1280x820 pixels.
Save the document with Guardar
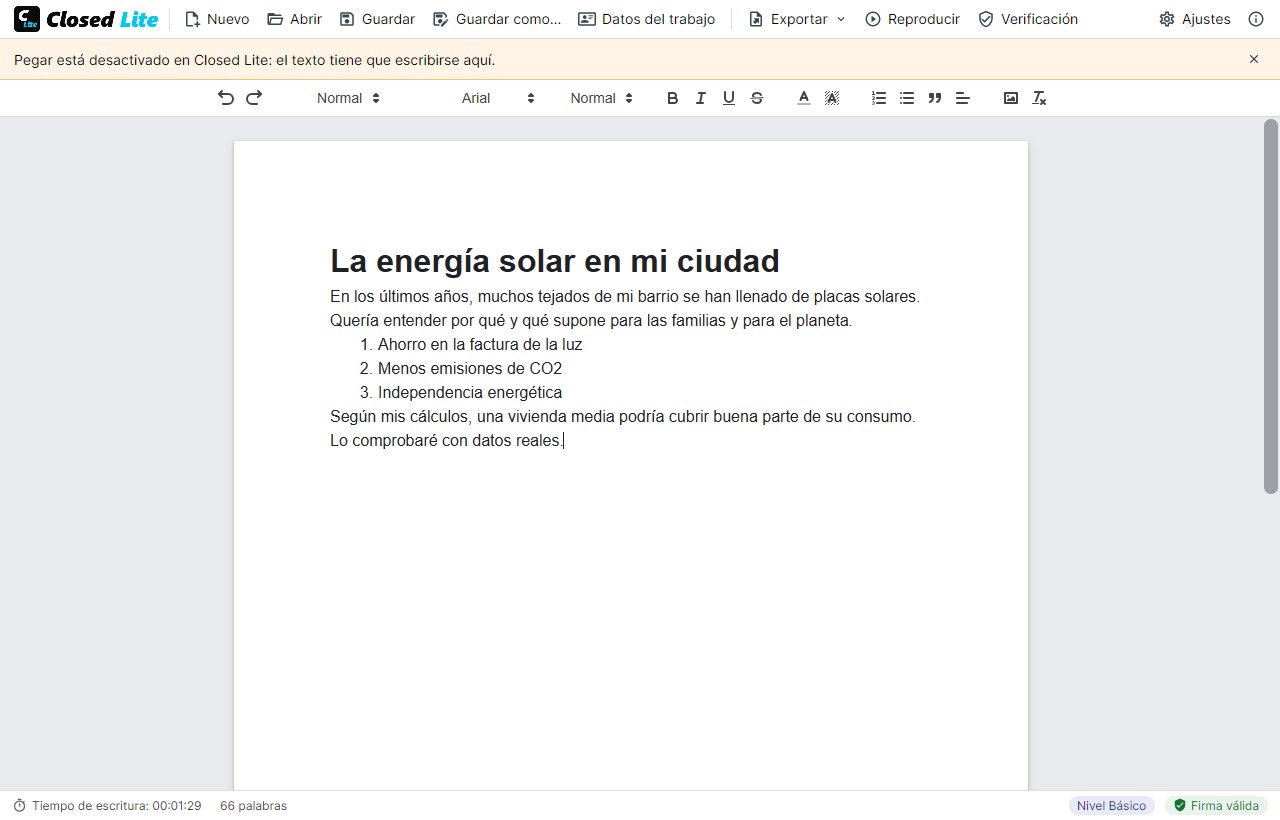(377, 19)
